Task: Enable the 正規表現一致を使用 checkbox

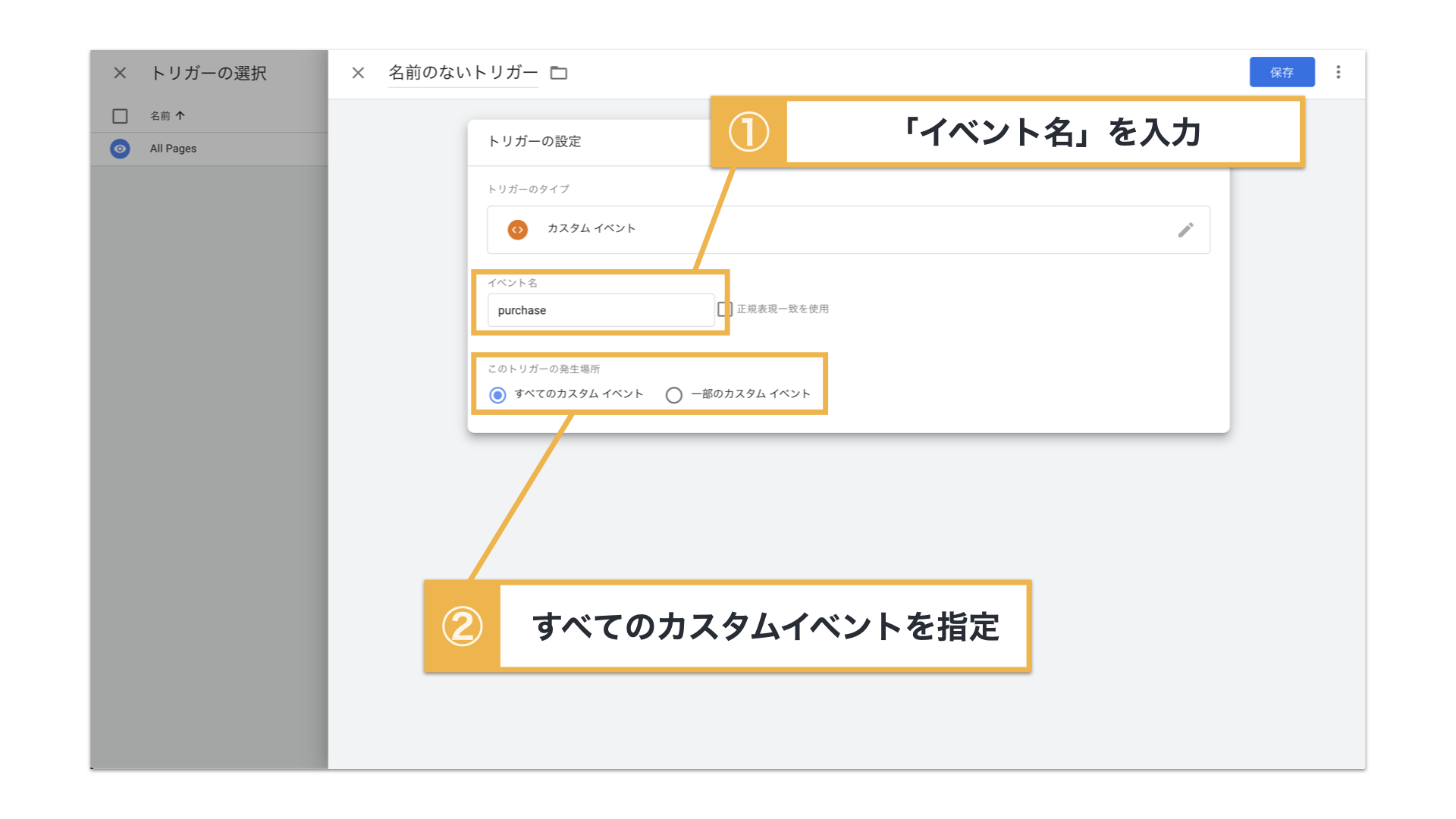Action: (725, 309)
